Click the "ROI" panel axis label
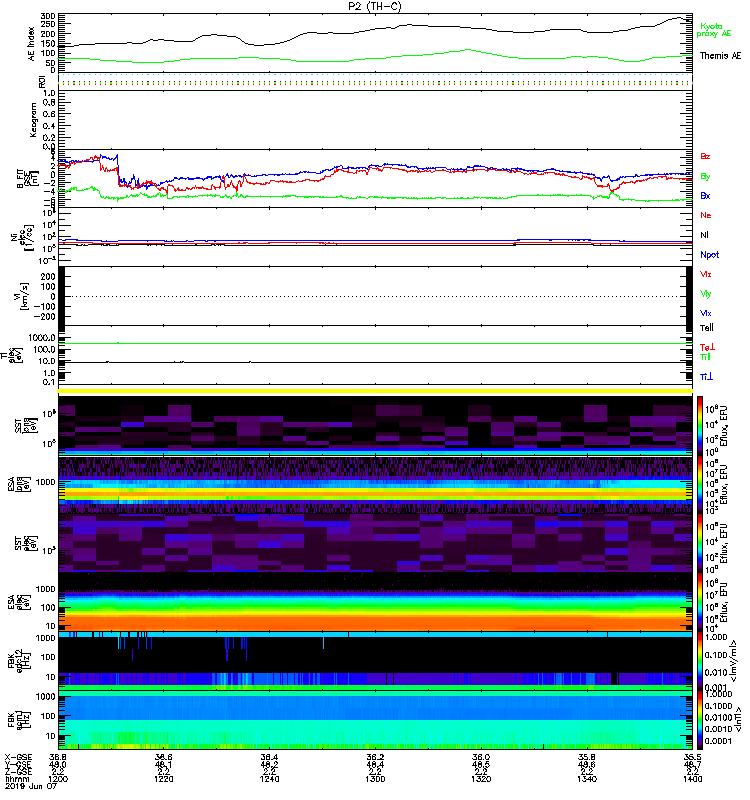750x800 pixels. (42, 82)
